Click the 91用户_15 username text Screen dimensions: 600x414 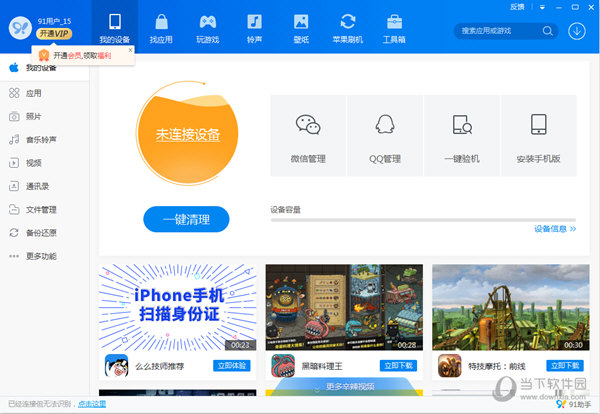(54, 21)
